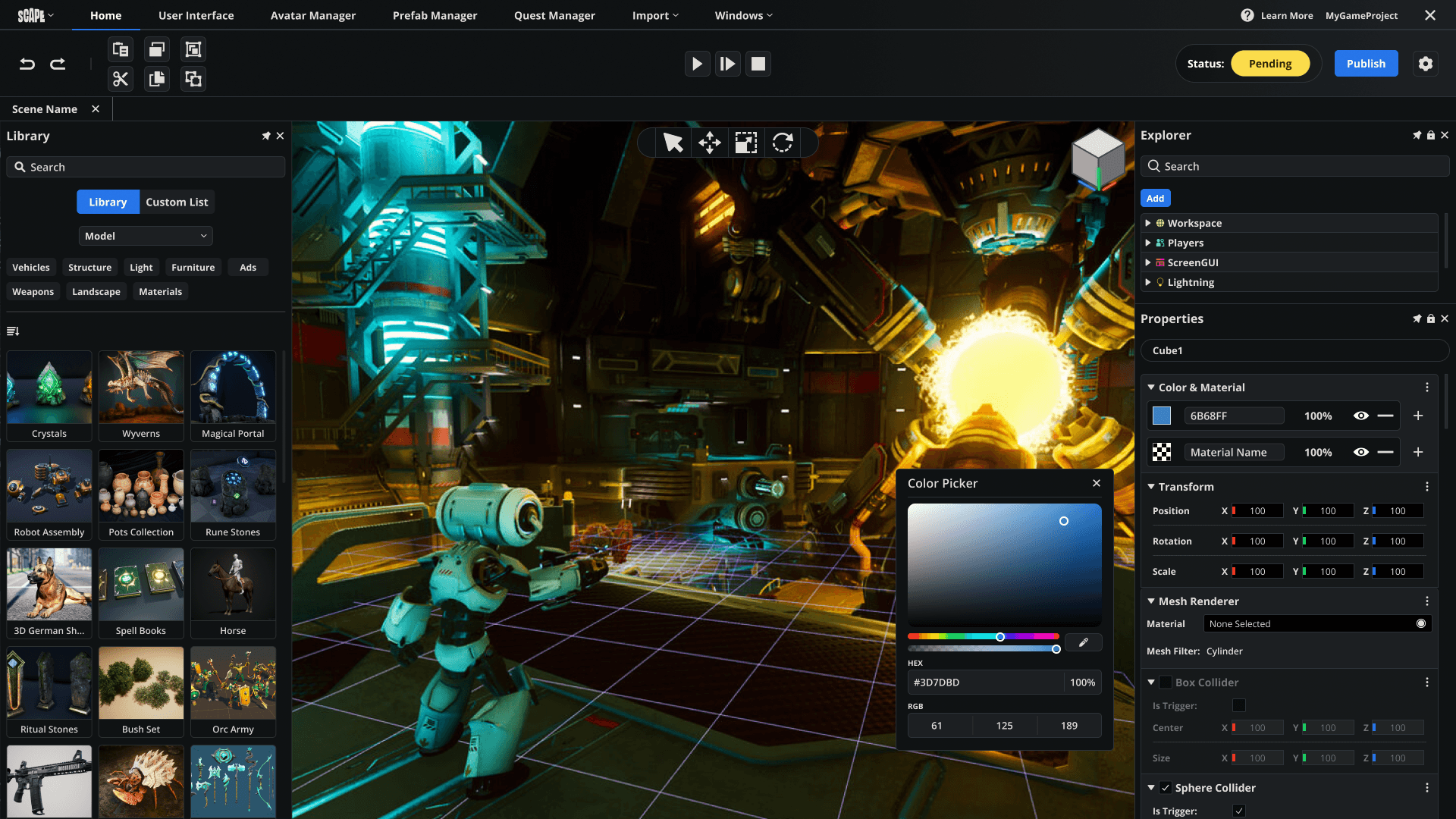The image size is (1456, 819).
Task: Choose the scale tool in viewport toolbar
Action: (745, 143)
